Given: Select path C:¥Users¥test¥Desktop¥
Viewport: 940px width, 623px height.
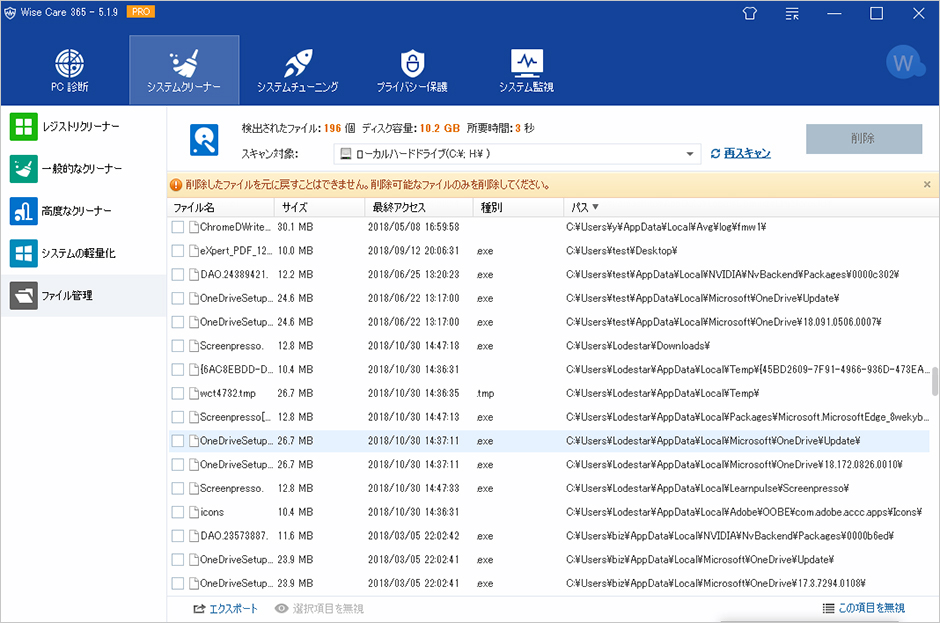Looking at the screenshot, I should click(622, 251).
